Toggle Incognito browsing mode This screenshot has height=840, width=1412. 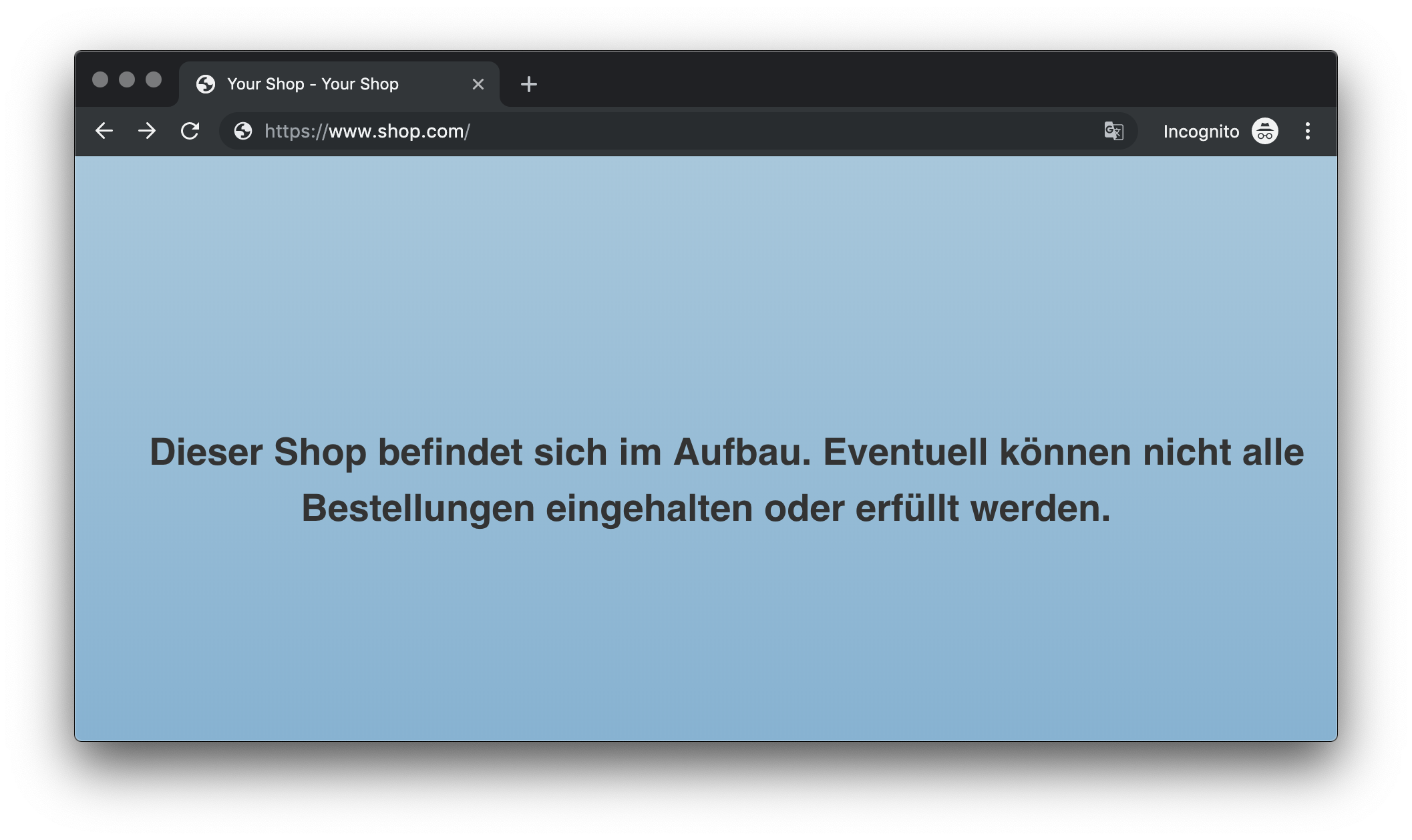tap(1265, 130)
